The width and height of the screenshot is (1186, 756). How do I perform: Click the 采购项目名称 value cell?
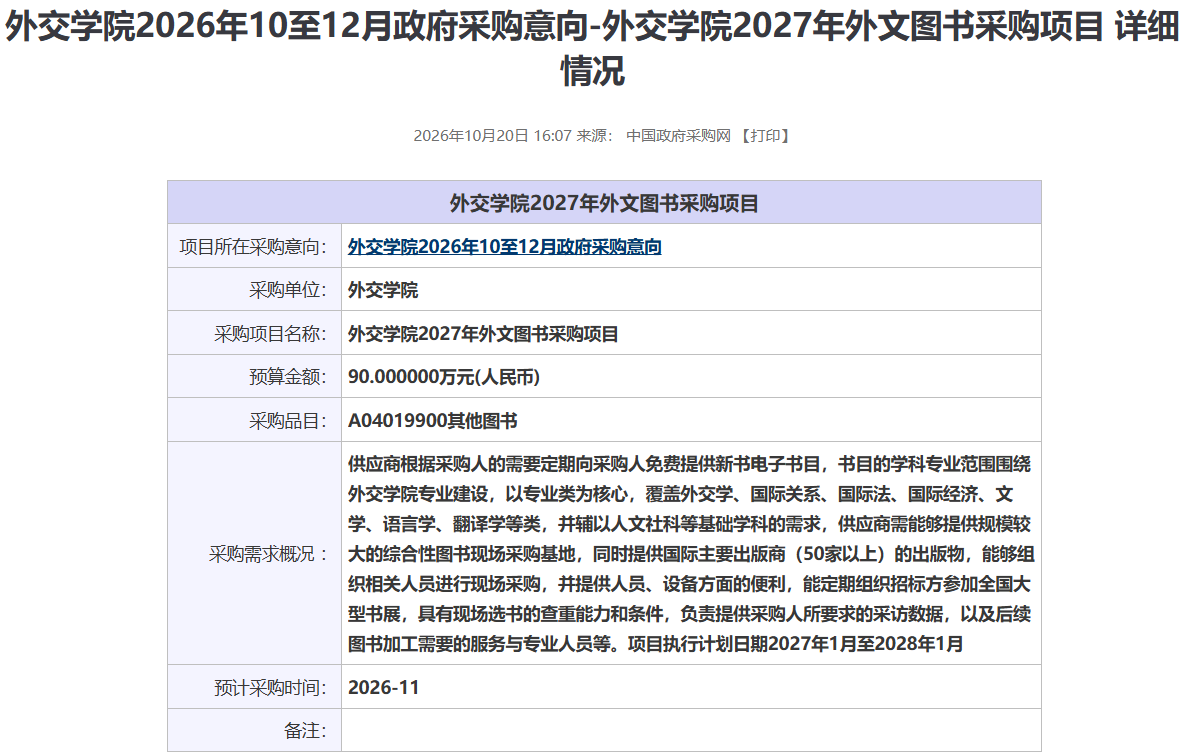point(691,333)
